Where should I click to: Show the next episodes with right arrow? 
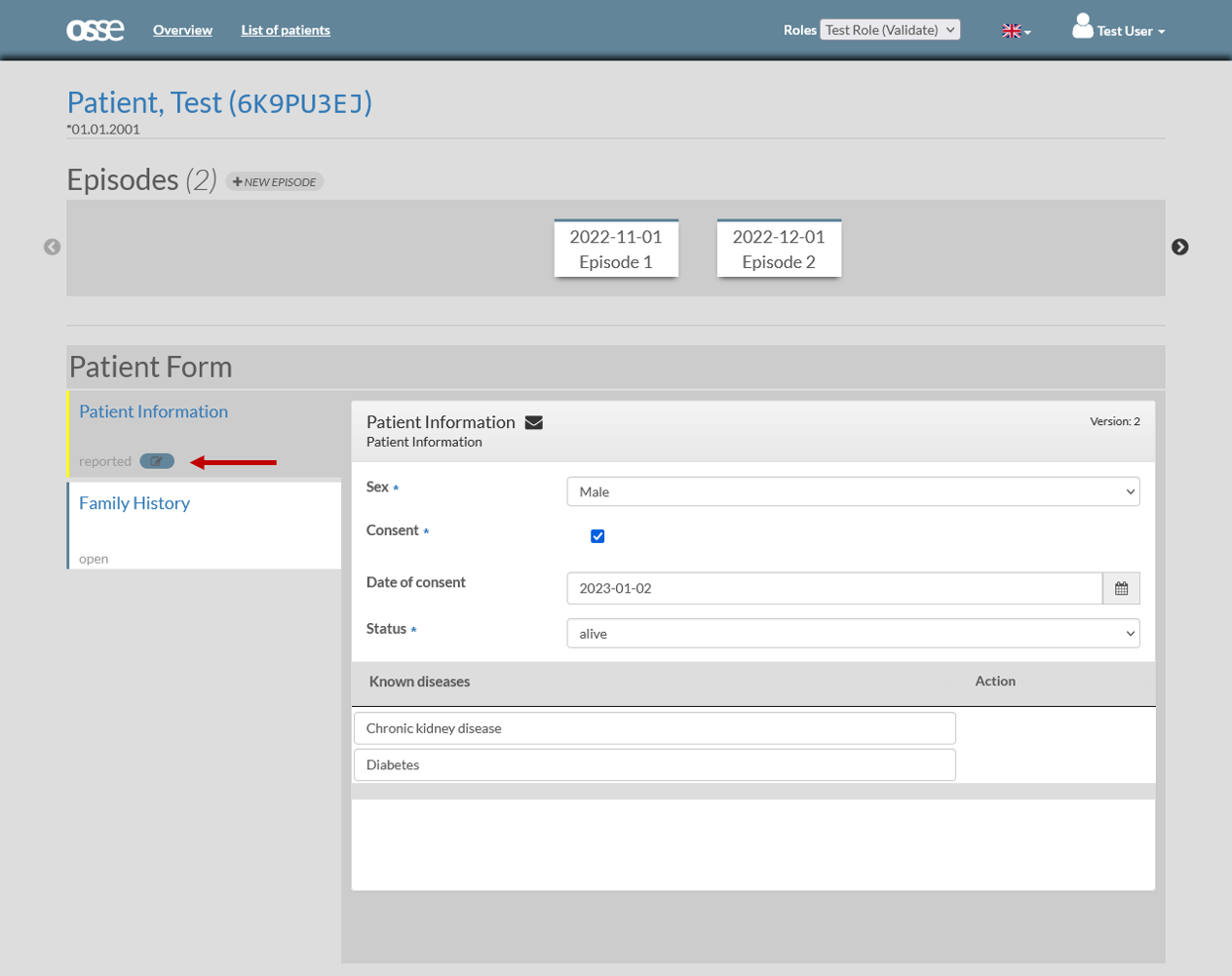(1179, 248)
